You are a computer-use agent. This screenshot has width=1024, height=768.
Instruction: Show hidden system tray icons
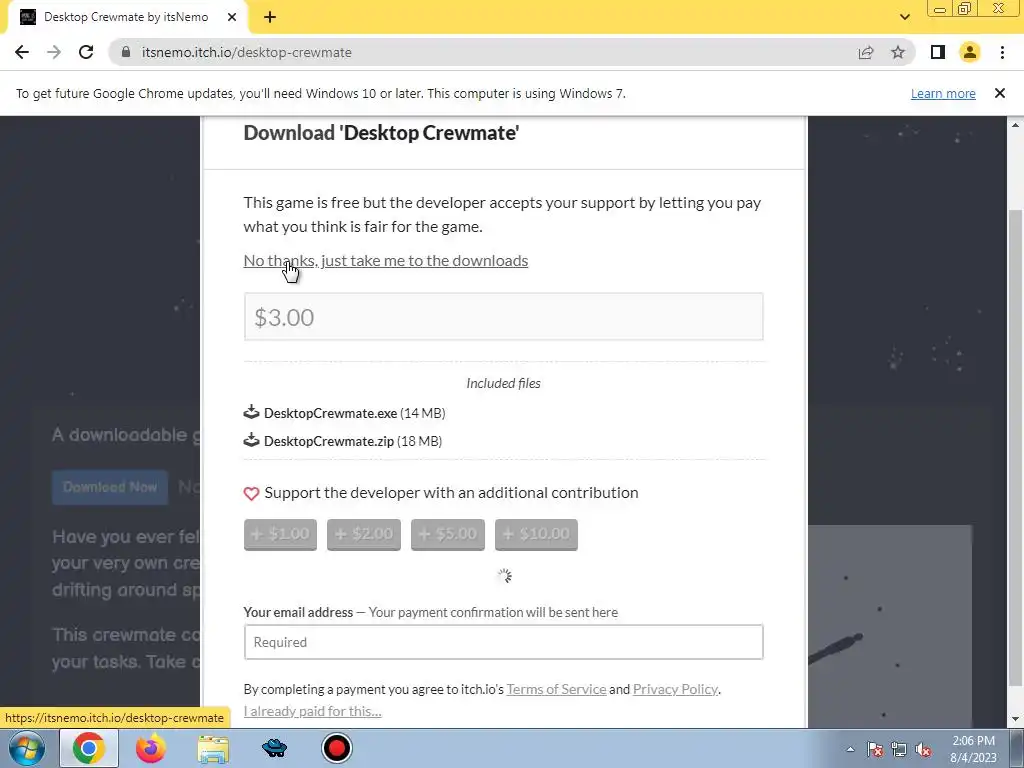coord(850,750)
